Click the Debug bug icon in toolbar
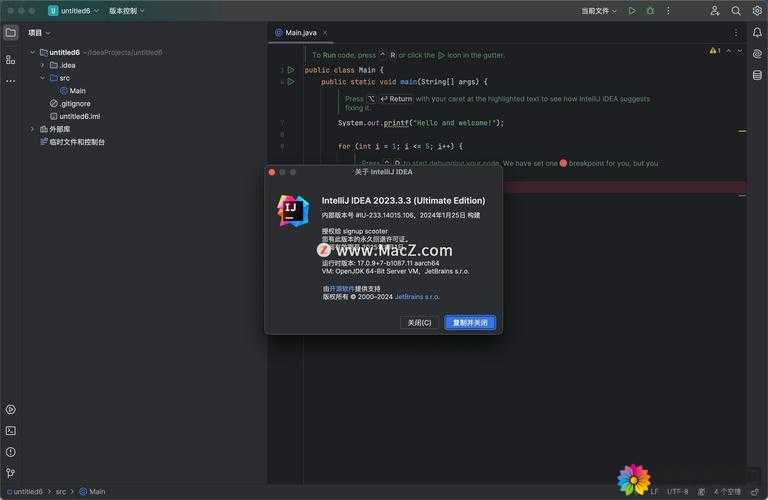The width and height of the screenshot is (768, 500). coord(650,11)
